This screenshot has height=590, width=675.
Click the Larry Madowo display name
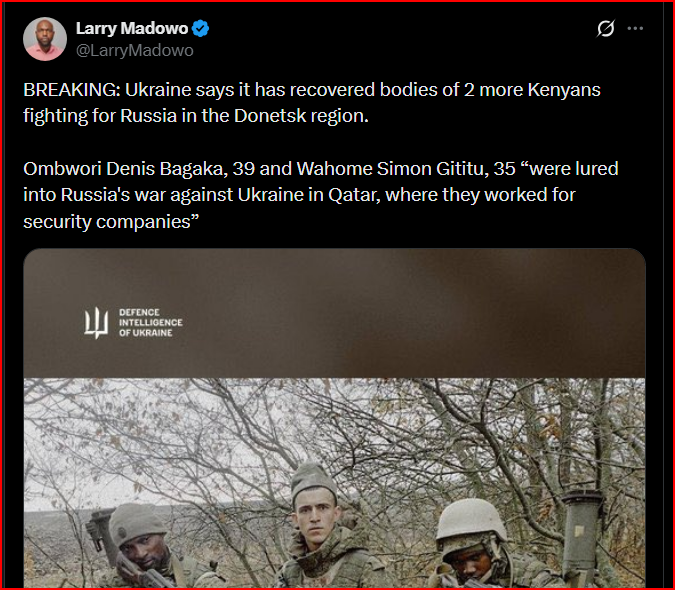[132, 28]
